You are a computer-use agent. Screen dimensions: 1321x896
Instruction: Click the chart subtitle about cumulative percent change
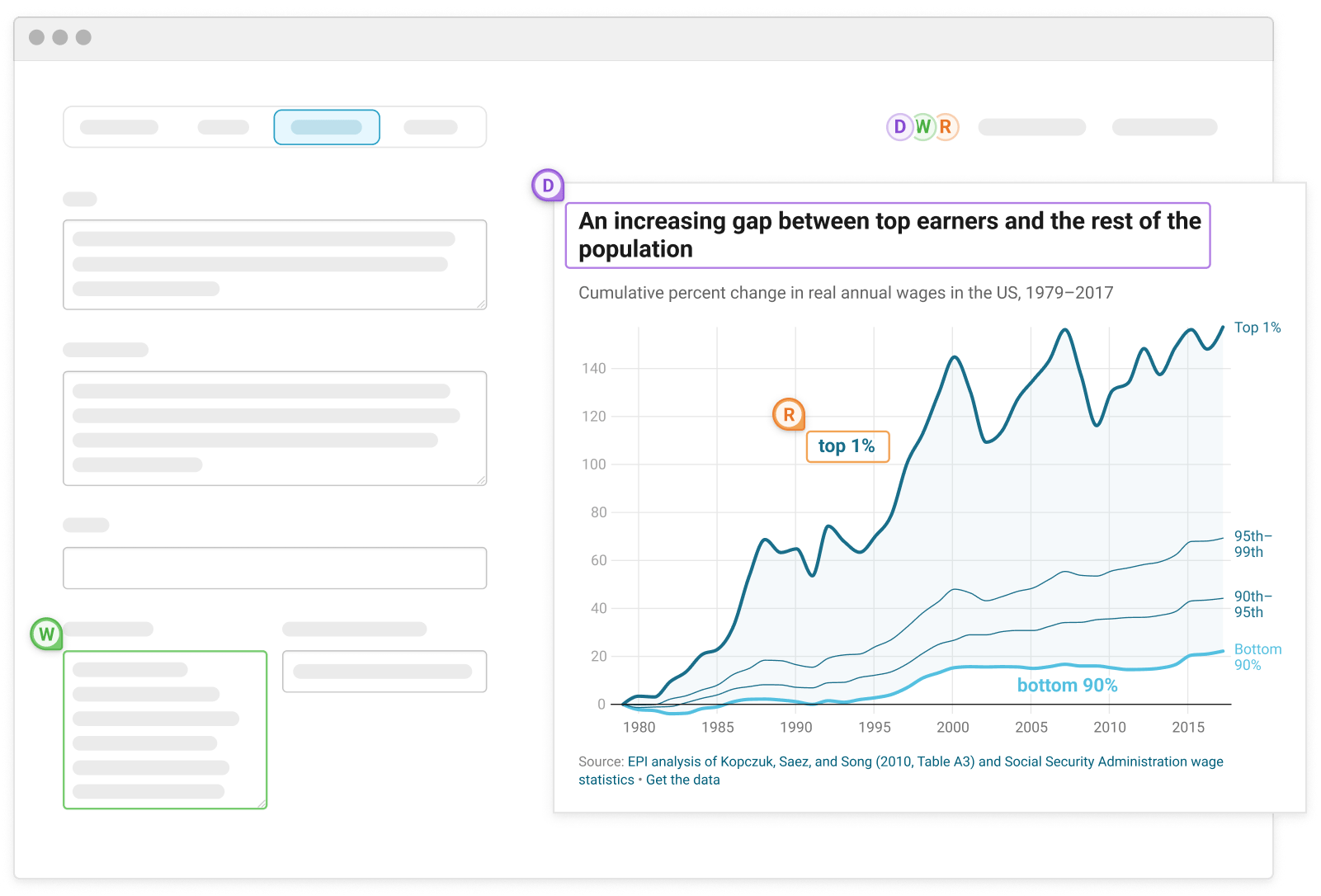click(845, 293)
